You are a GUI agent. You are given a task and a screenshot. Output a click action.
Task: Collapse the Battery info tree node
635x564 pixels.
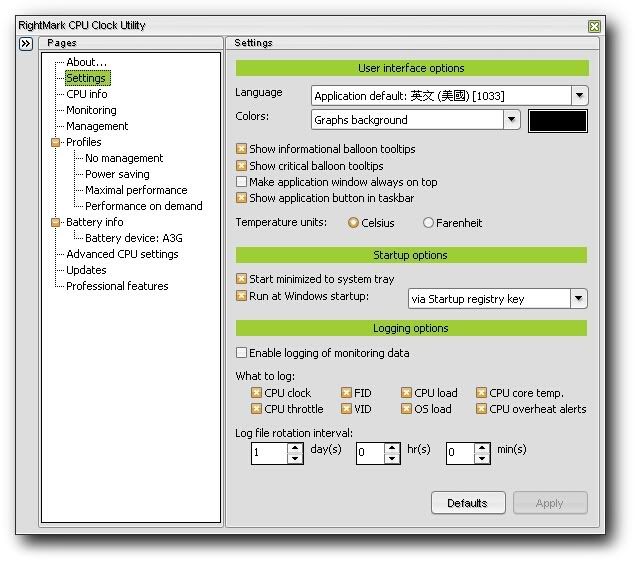(55, 222)
